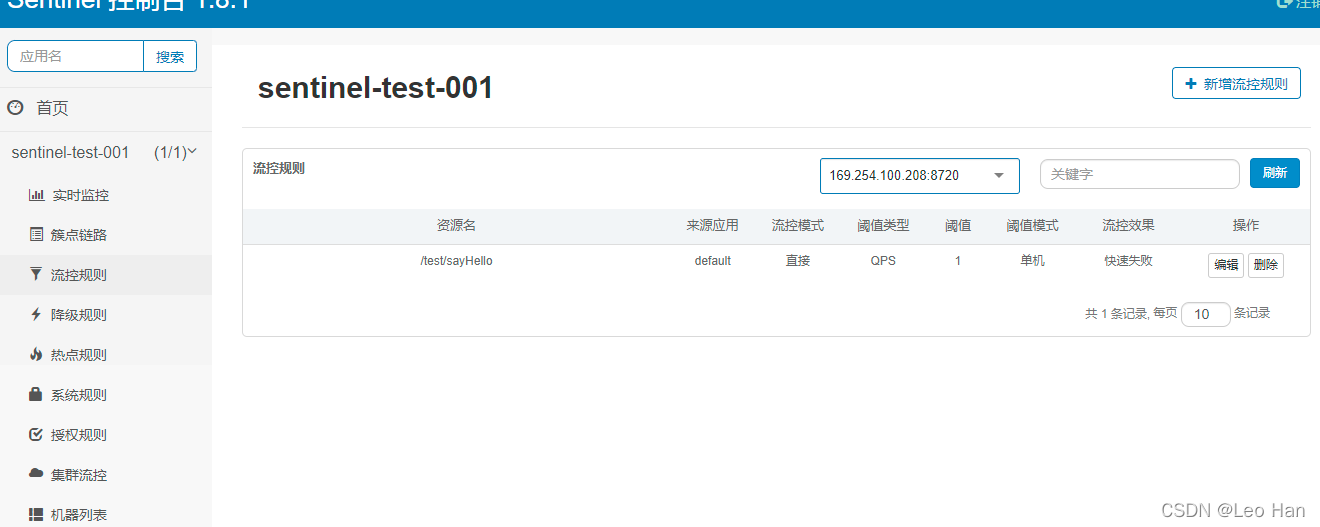Go to 簇点链路 menu item
The image size is (1320, 527).
coord(79,235)
